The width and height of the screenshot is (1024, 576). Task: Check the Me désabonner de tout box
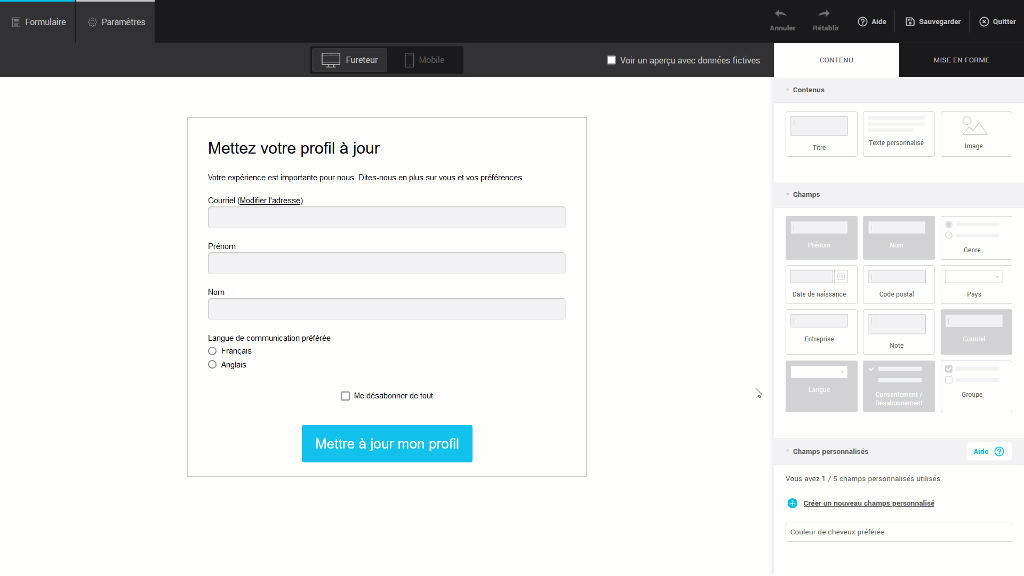click(346, 396)
